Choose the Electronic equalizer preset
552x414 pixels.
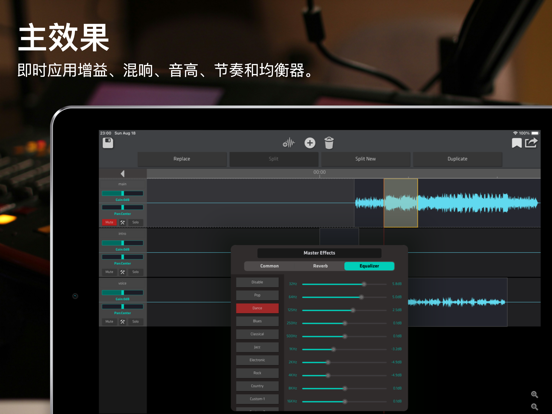pyautogui.click(x=257, y=360)
